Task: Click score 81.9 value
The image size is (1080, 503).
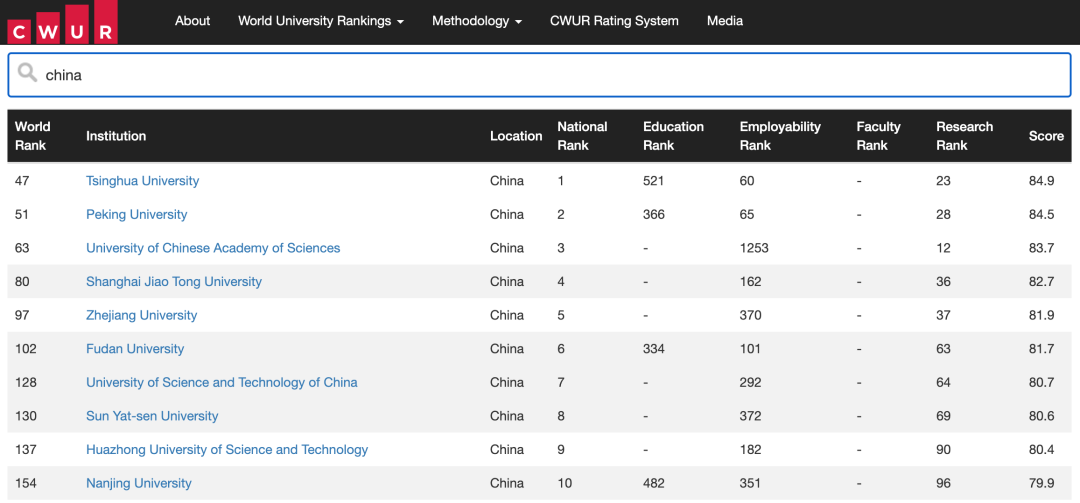Action: coord(1041,315)
